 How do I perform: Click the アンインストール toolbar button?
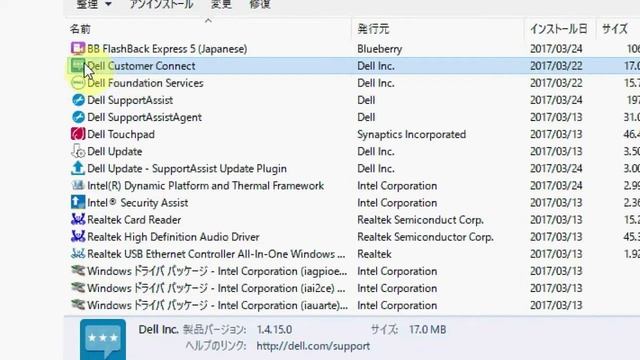coord(161,4)
